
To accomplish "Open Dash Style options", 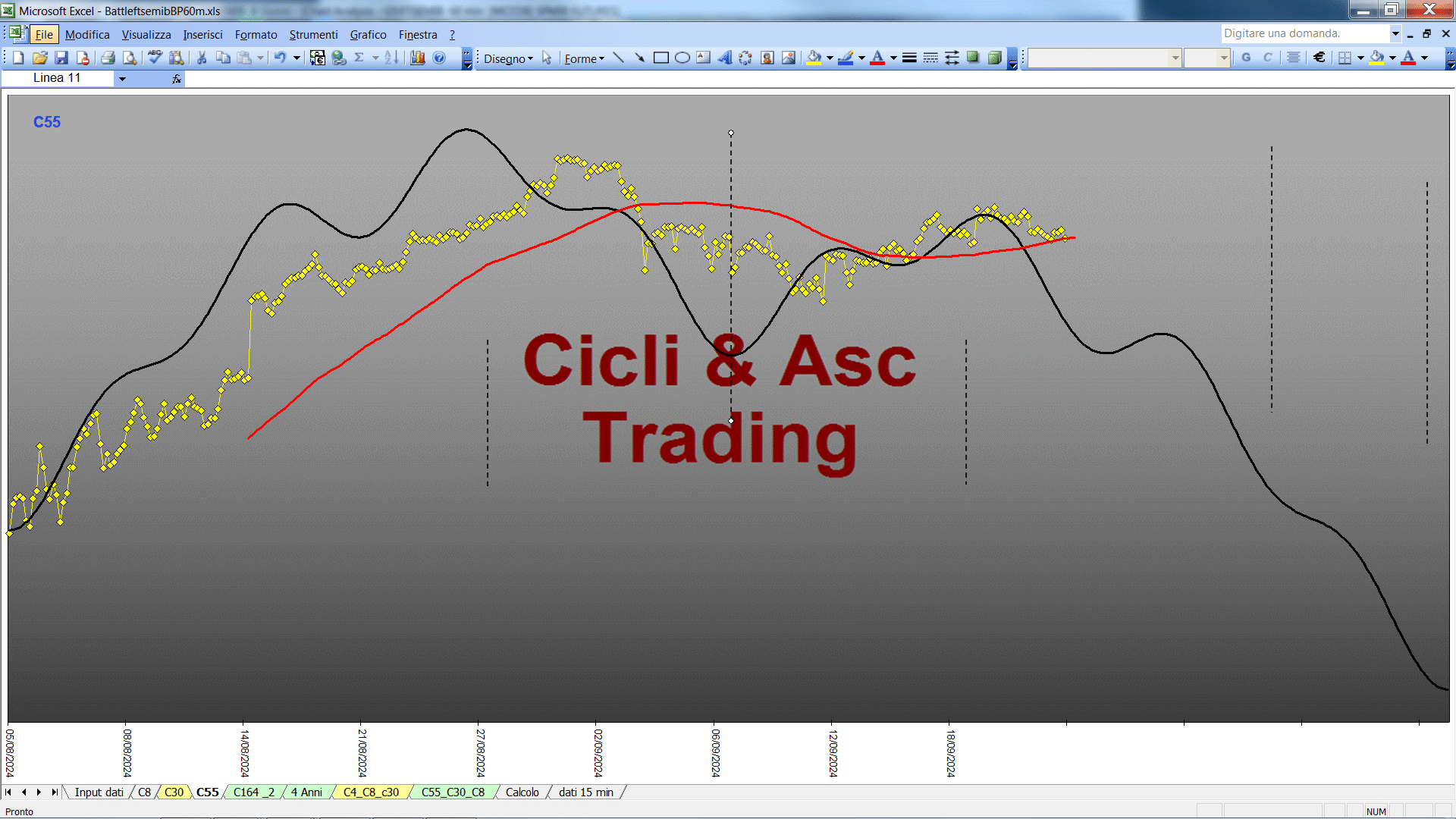I will pyautogui.click(x=930, y=58).
